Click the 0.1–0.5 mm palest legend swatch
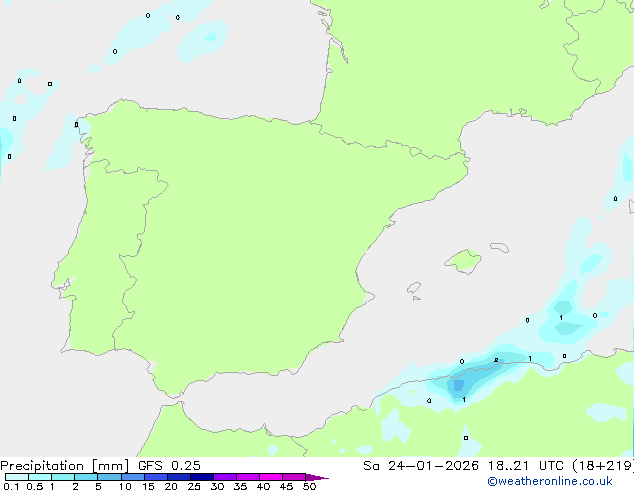Image resolution: width=634 pixels, height=490 pixels. click(x=17, y=477)
